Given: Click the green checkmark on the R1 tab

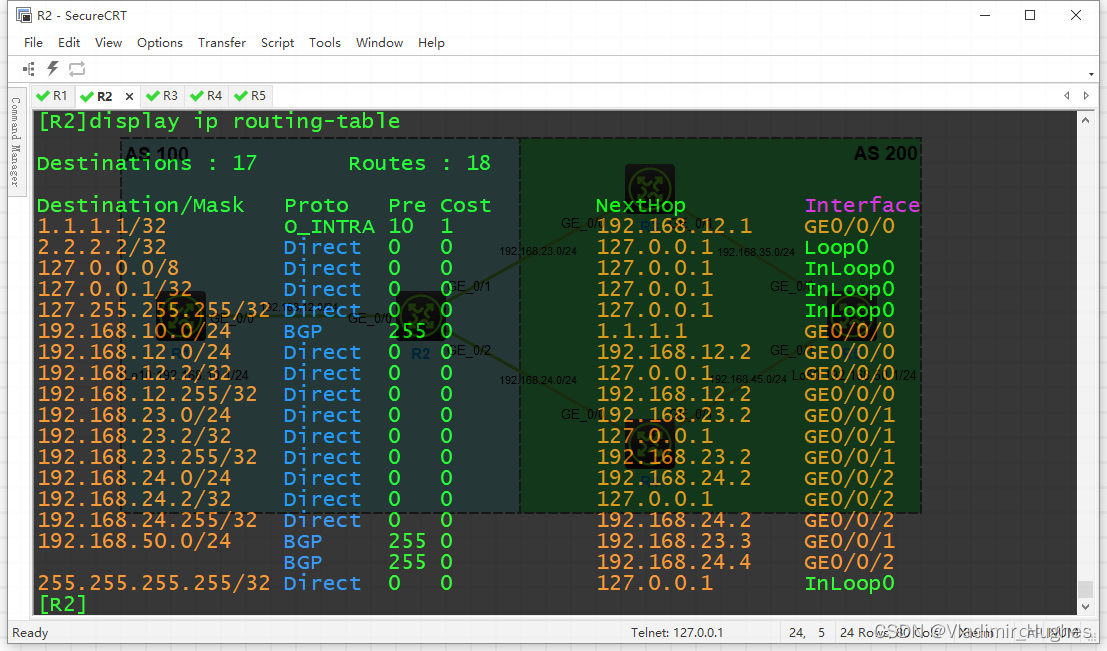Looking at the screenshot, I should point(41,95).
